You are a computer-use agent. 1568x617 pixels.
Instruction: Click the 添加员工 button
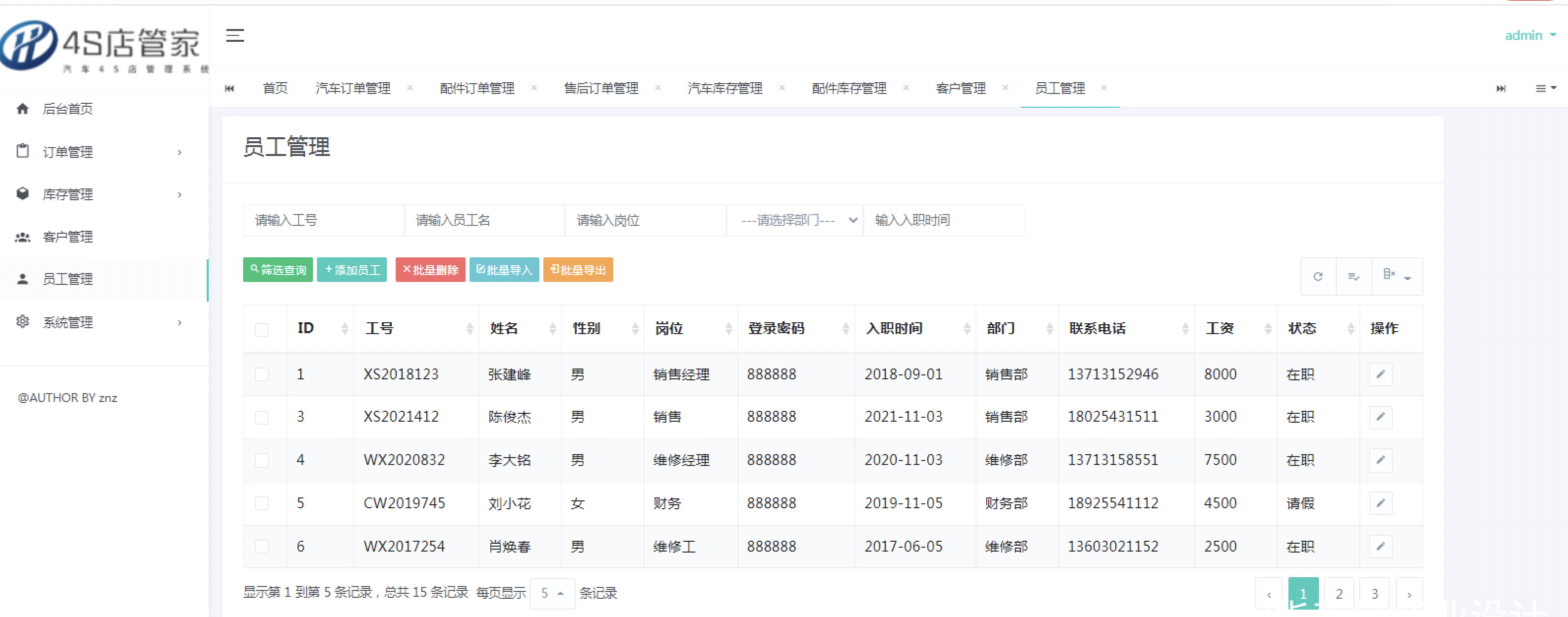pos(352,270)
